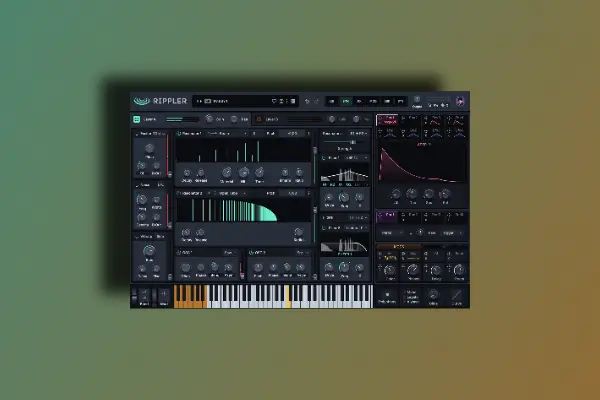The width and height of the screenshot is (600, 400).
Task: Collapse the Mallet section chevron
Action: coord(137,134)
